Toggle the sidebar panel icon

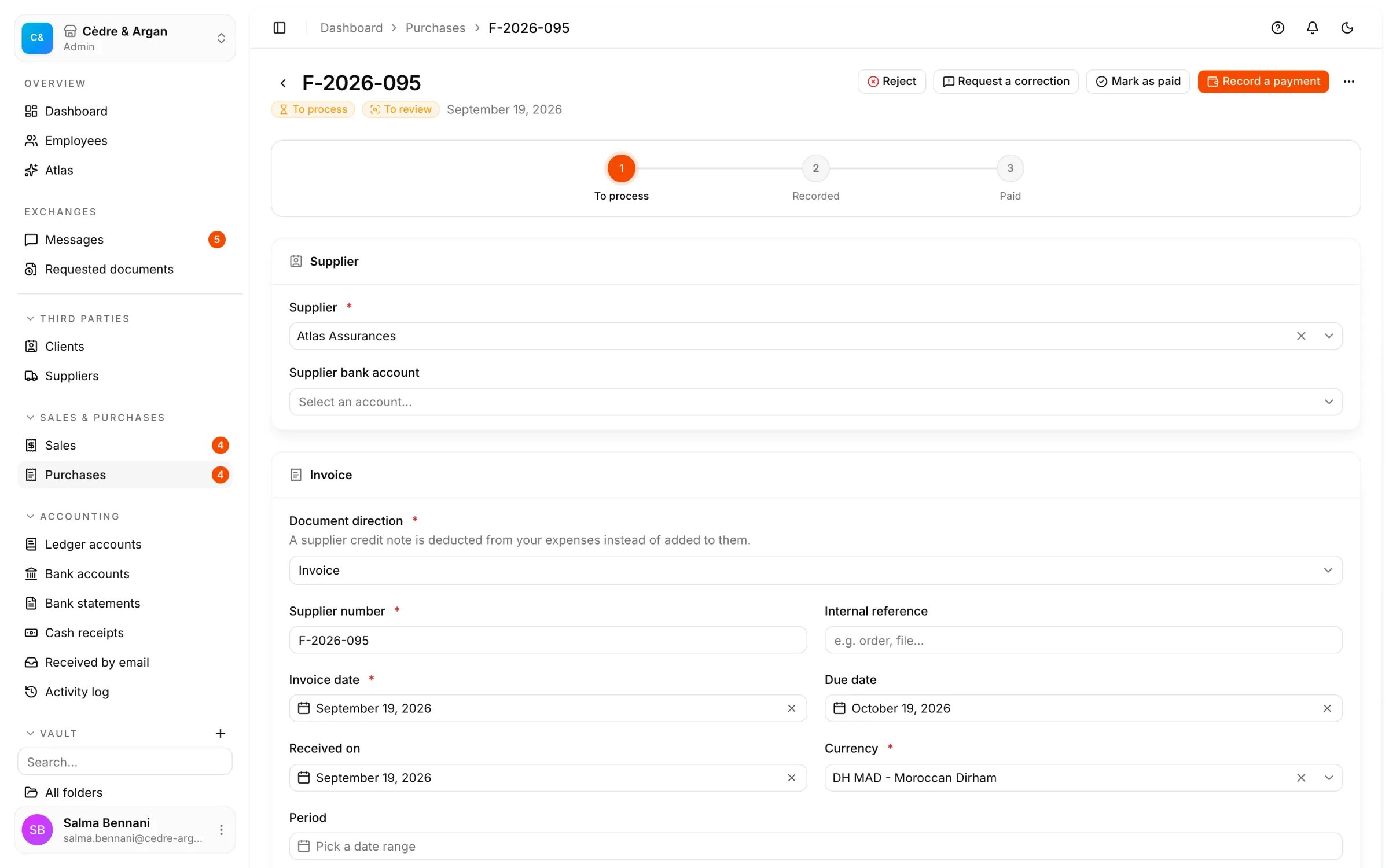(x=280, y=28)
